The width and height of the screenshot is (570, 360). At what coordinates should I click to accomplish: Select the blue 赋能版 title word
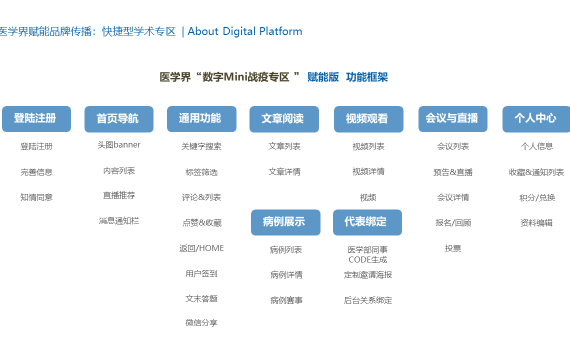click(x=323, y=77)
